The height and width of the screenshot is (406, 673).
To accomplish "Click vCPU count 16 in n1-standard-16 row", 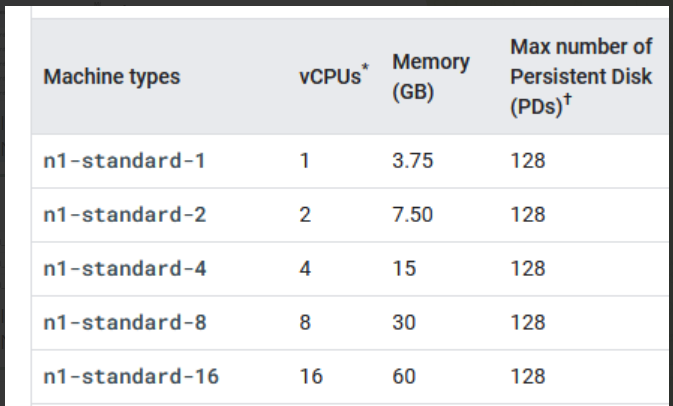I will (310, 376).
